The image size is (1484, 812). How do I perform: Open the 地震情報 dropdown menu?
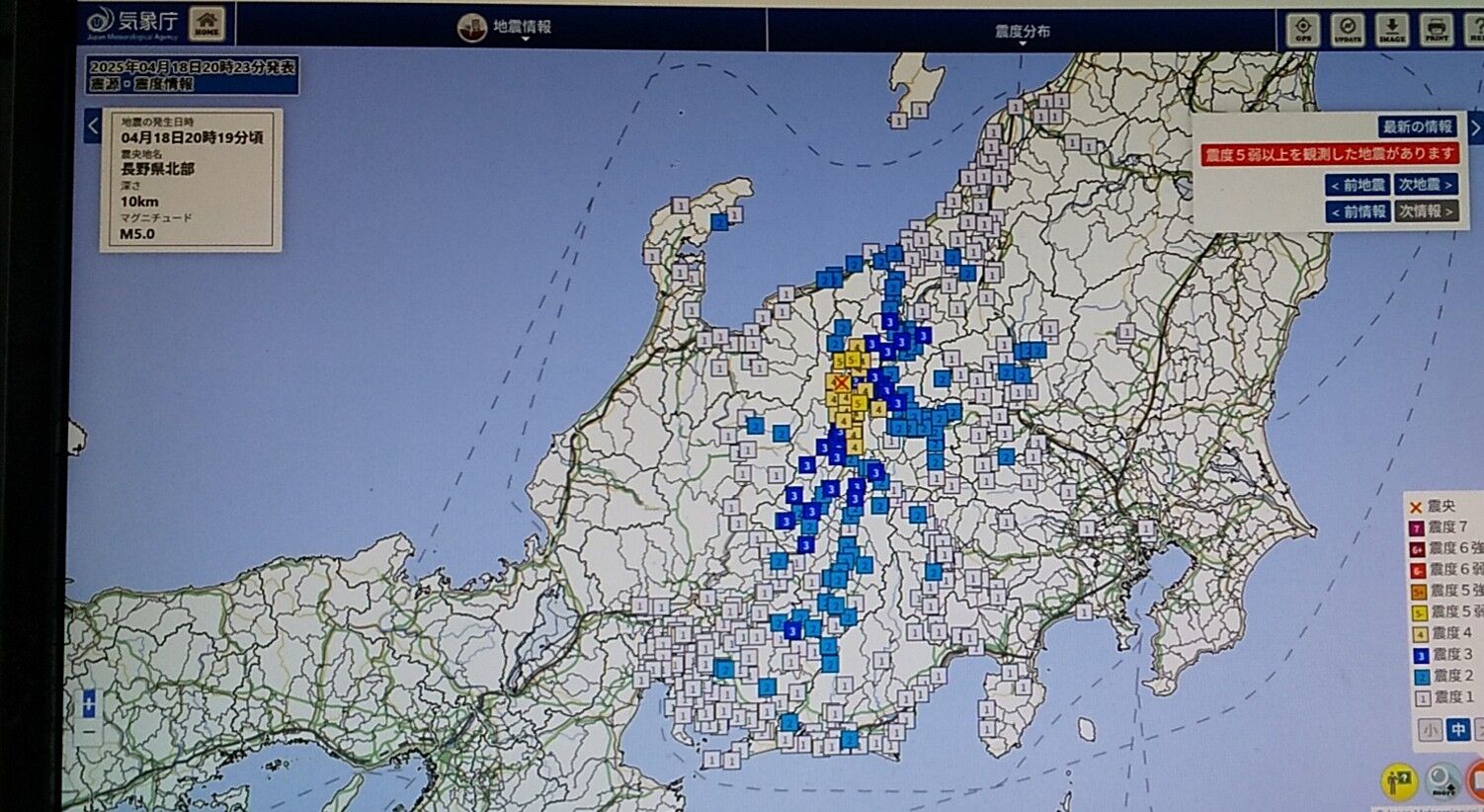pyautogui.click(x=523, y=29)
